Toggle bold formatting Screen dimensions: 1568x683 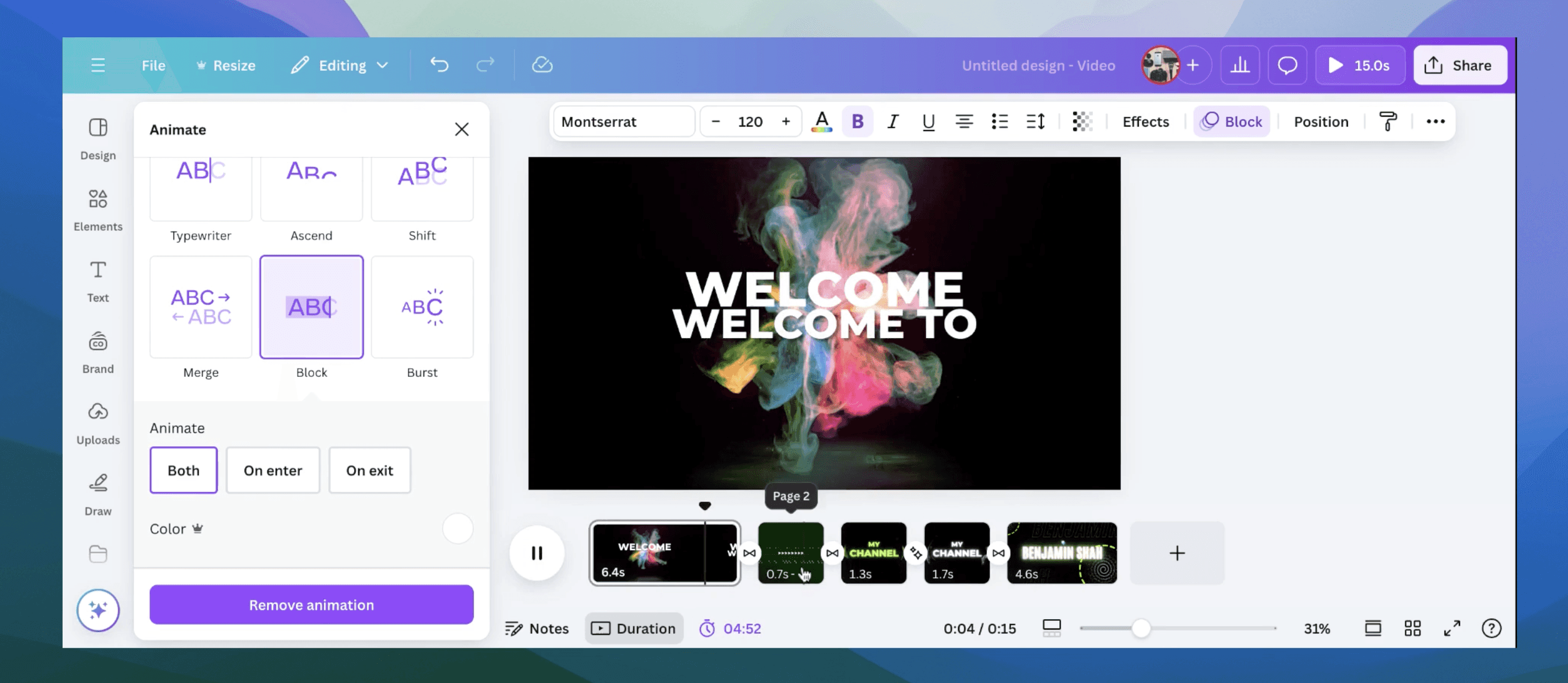[858, 122]
